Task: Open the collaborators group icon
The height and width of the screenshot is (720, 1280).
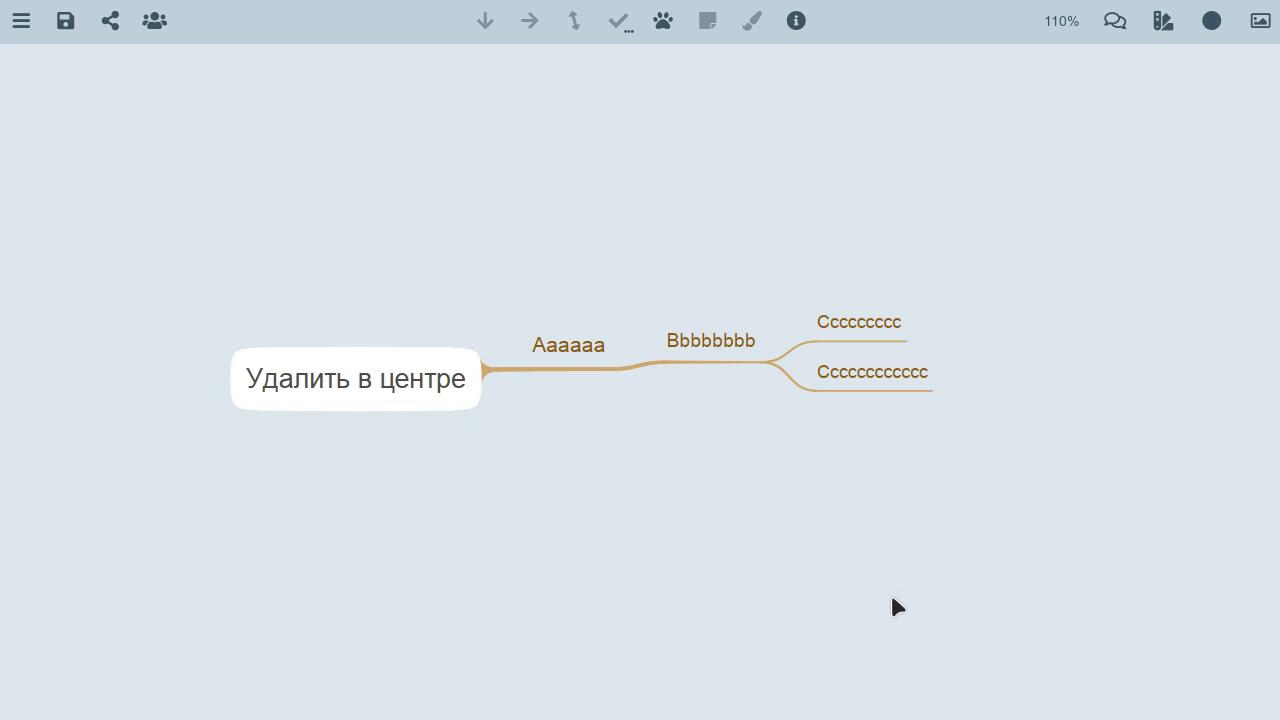Action: pyautogui.click(x=154, y=21)
